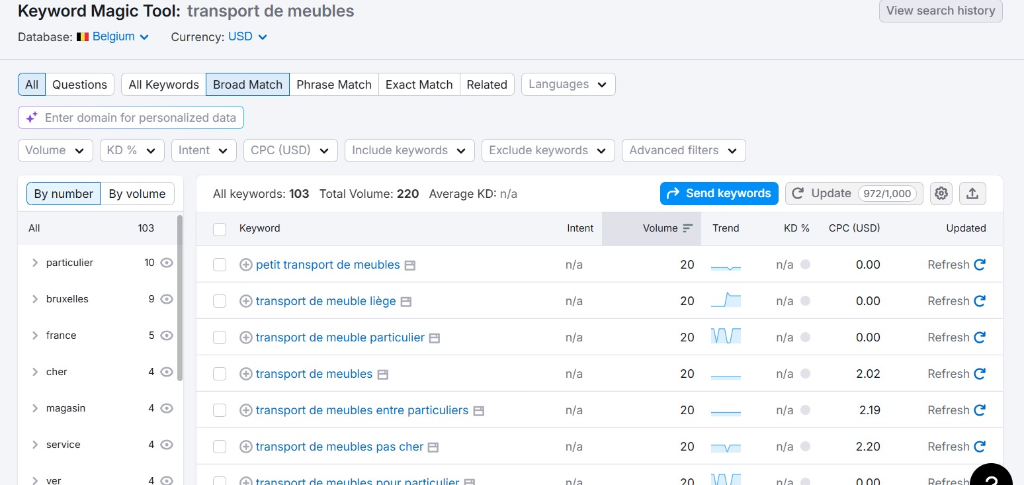
Task: Toggle eye icon for particulier group
Action: 167,263
